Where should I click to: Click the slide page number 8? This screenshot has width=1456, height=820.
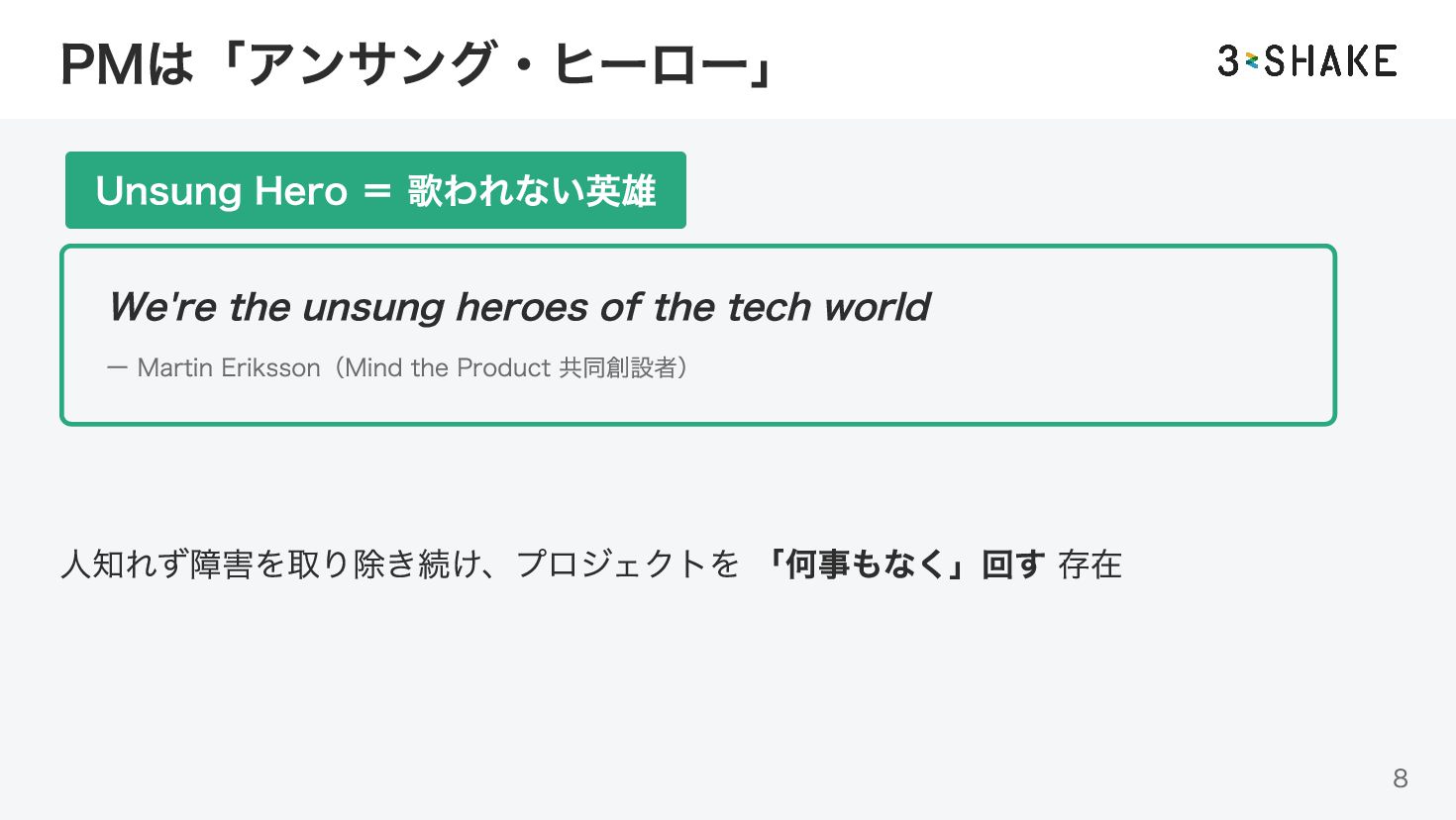click(1400, 778)
